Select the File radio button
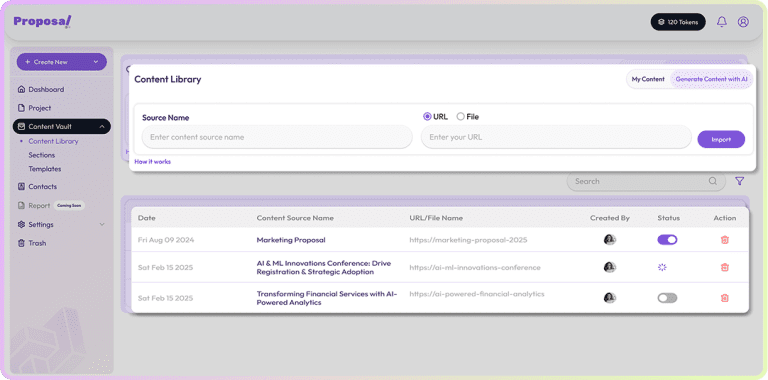 tap(460, 117)
